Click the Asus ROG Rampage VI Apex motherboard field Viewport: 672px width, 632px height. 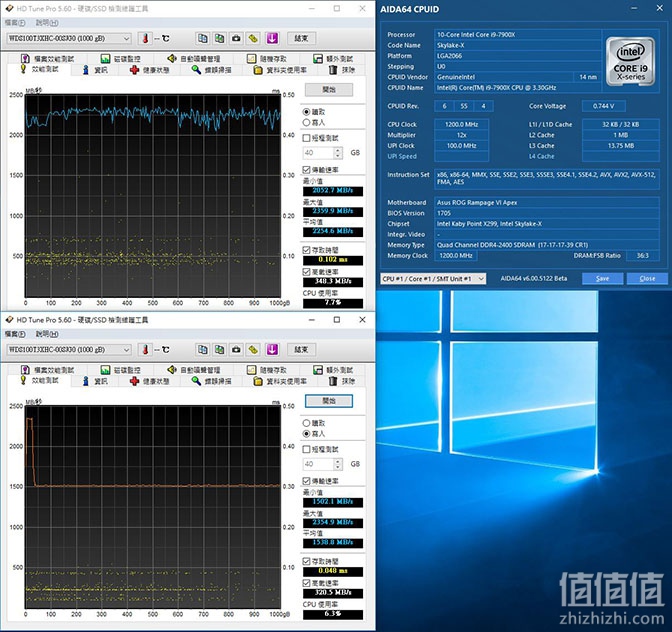click(x=547, y=203)
